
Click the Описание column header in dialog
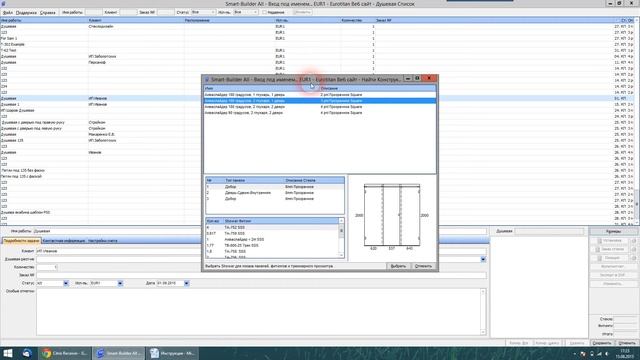click(x=378, y=88)
